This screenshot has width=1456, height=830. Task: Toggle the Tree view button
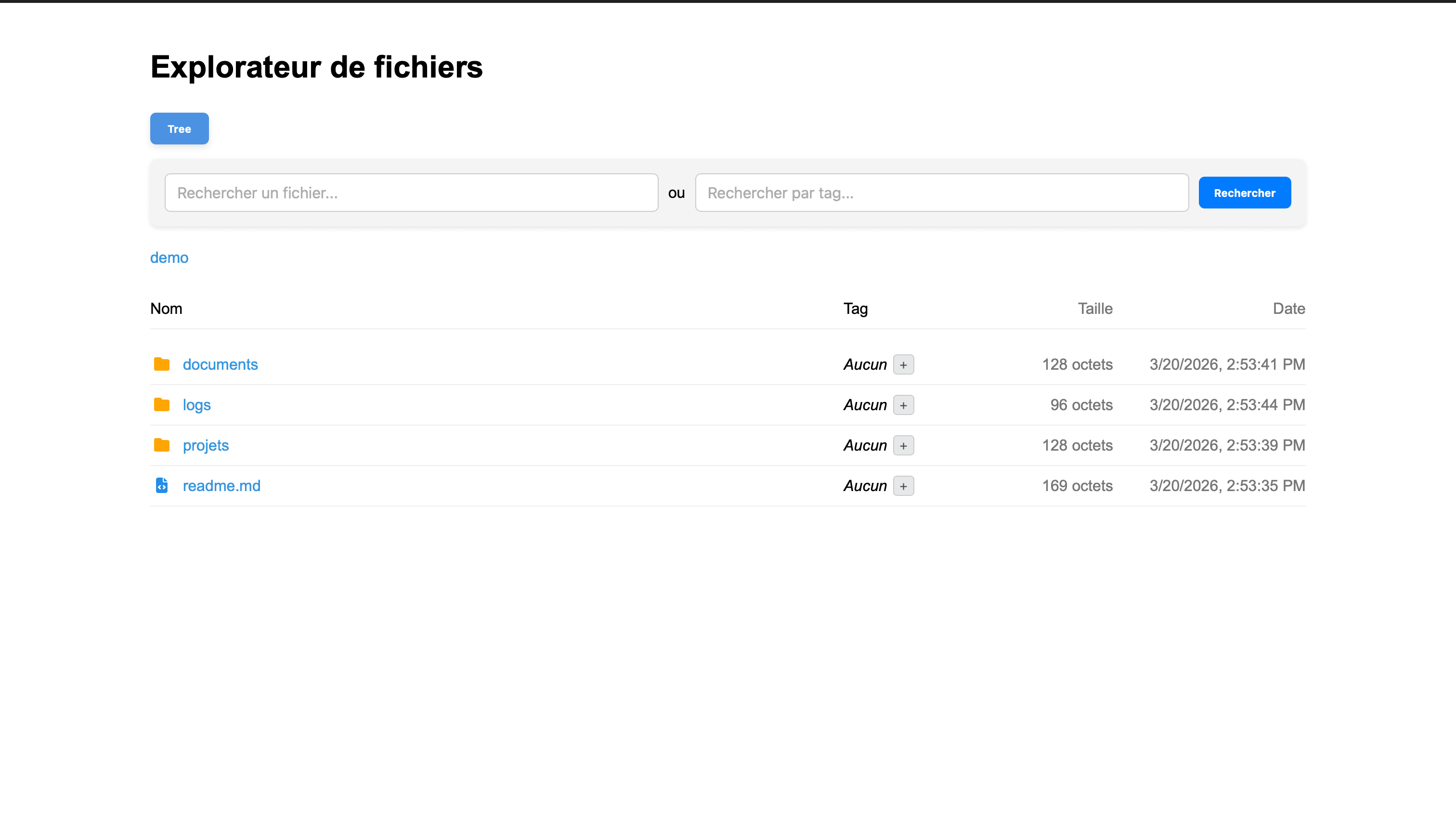[x=179, y=129]
